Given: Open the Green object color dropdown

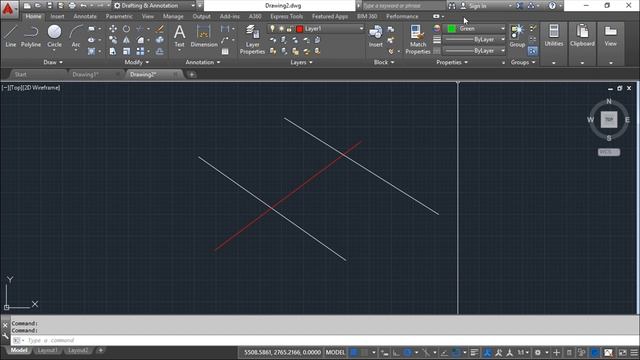Looking at the screenshot, I should [503, 28].
